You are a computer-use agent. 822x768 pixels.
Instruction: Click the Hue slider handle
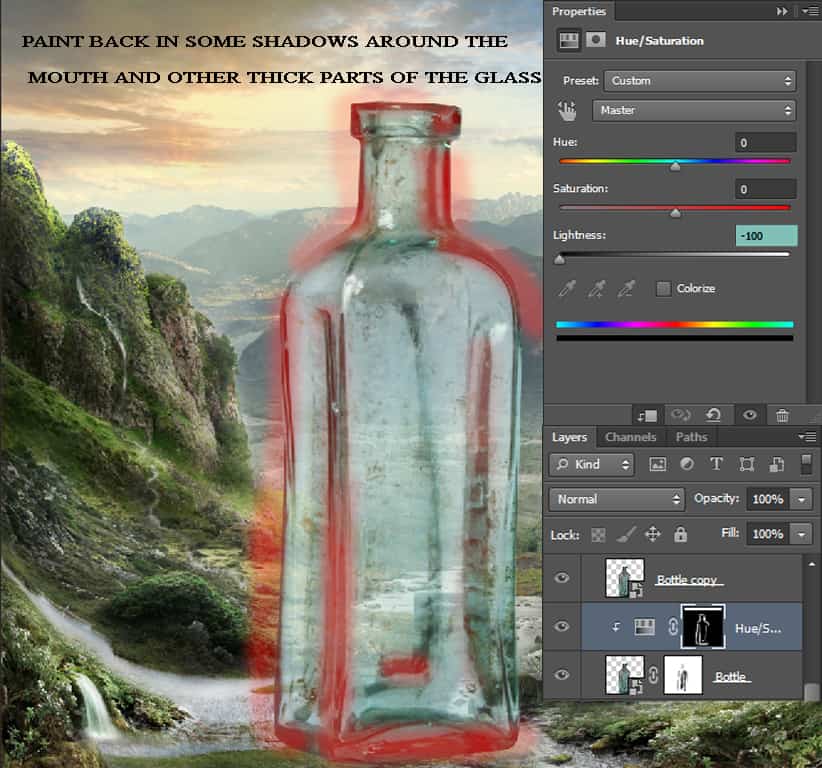pos(675,166)
